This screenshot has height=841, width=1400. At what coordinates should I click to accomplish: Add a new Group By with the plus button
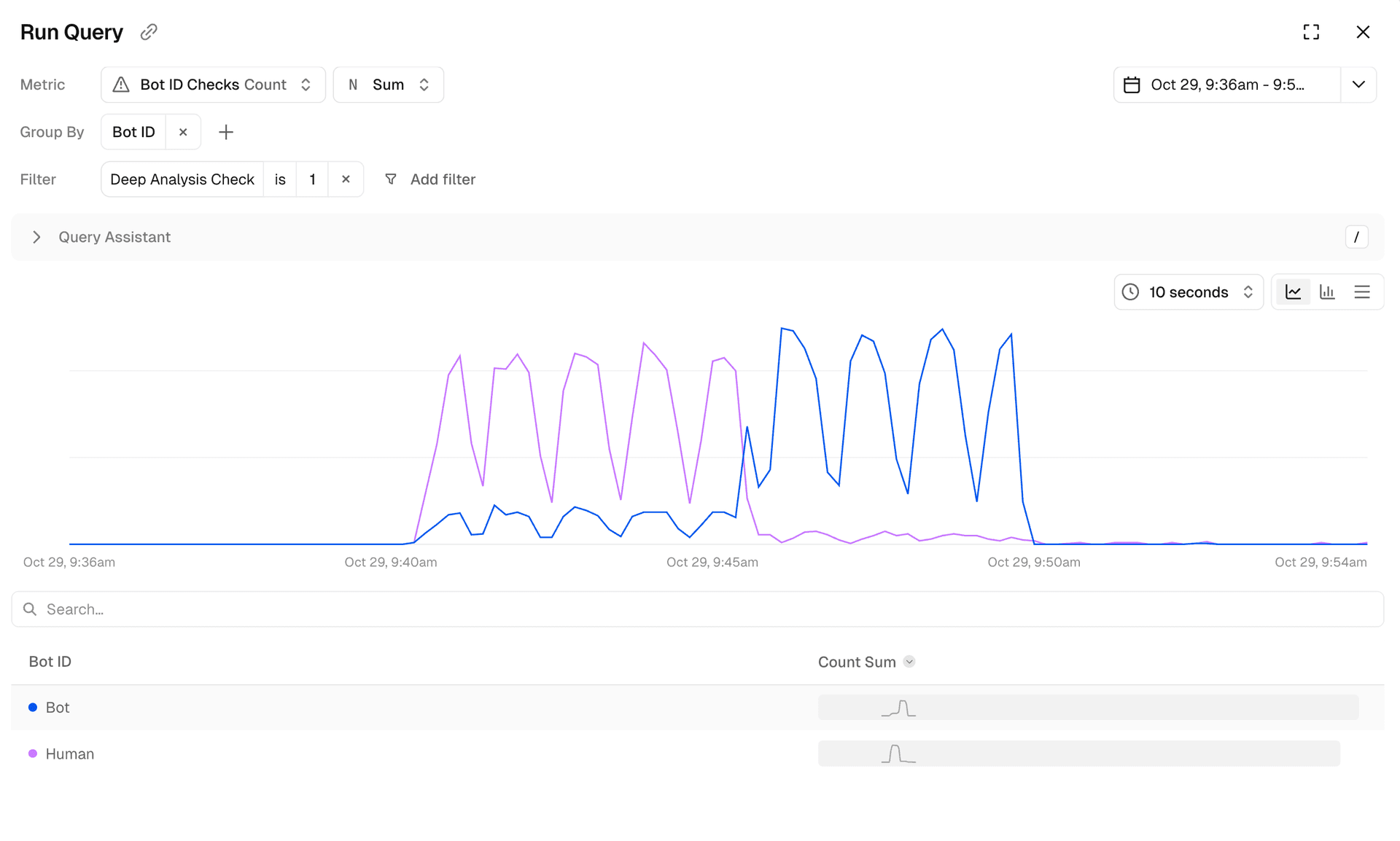click(x=225, y=132)
